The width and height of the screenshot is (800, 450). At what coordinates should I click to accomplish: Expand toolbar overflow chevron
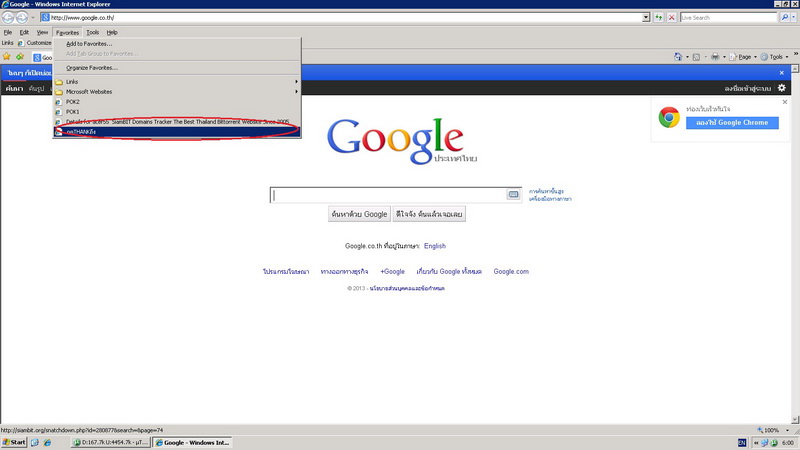(x=795, y=54)
